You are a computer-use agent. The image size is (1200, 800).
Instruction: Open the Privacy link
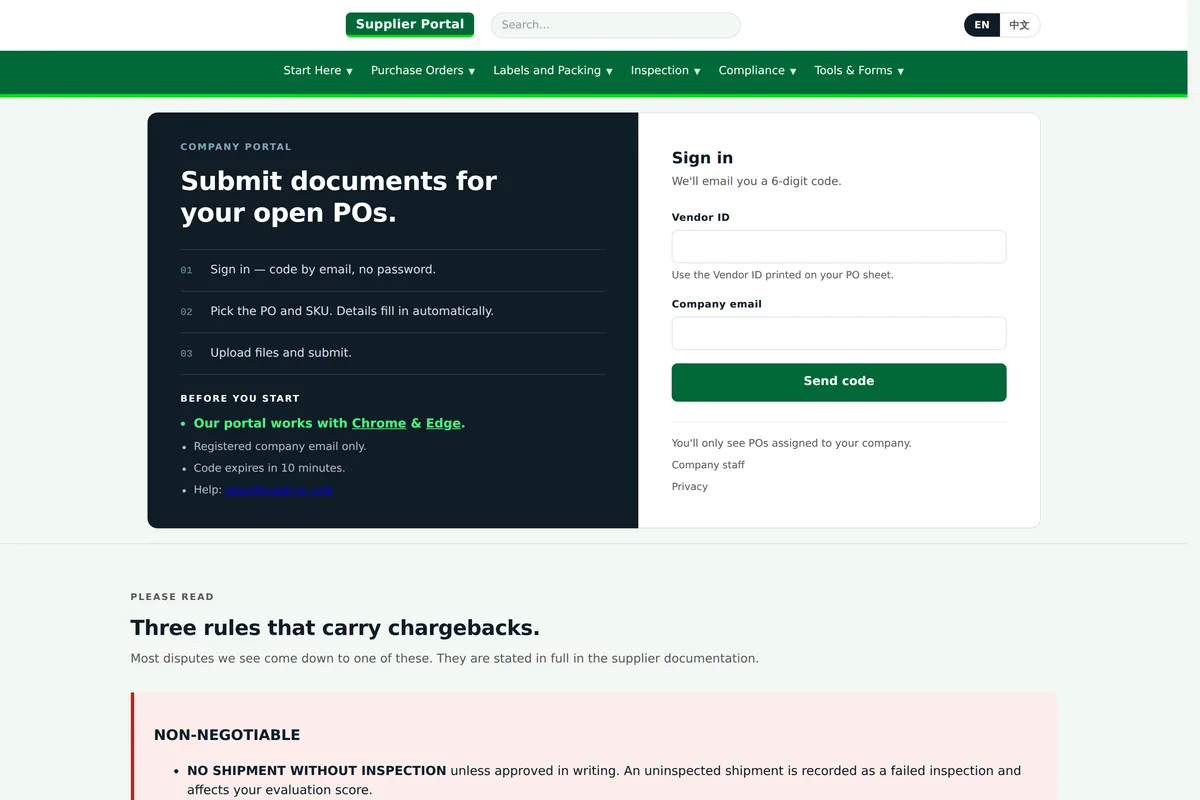click(x=689, y=487)
